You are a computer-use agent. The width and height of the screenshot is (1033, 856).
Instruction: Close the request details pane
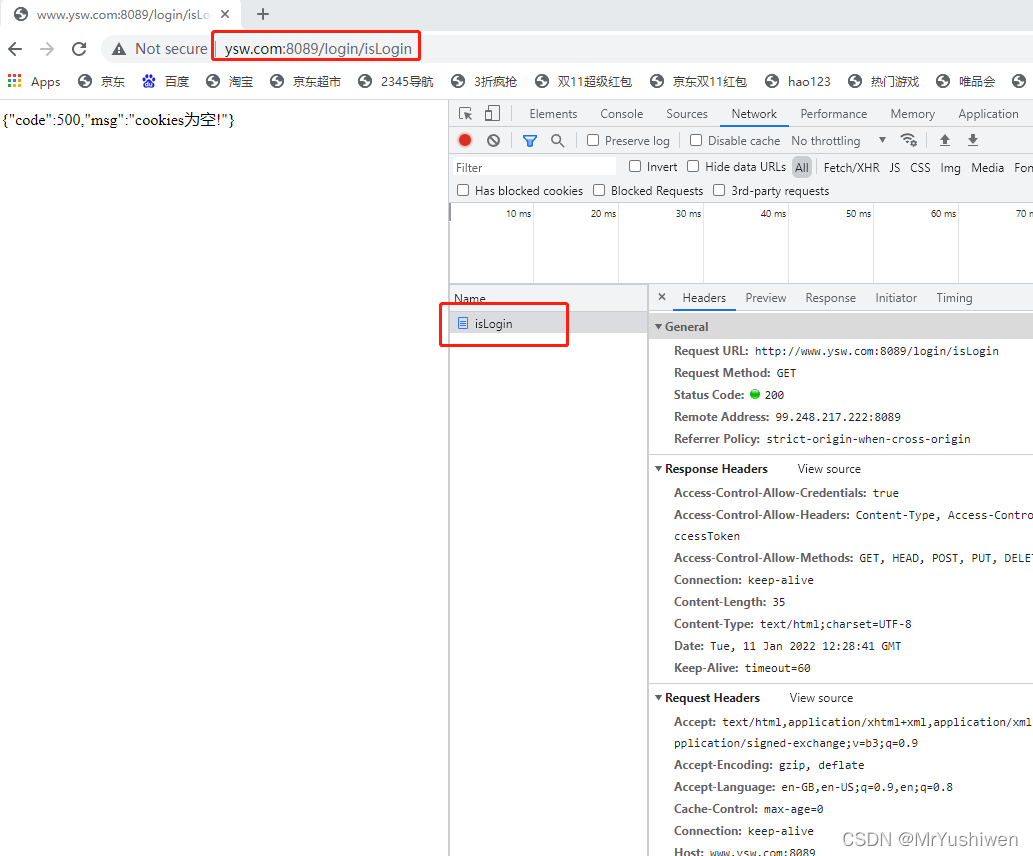662,297
